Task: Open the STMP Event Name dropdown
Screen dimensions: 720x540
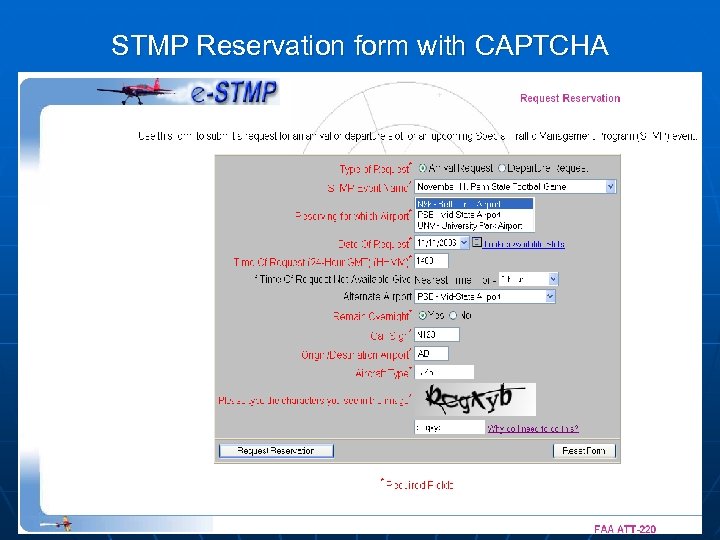Action: pos(515,186)
